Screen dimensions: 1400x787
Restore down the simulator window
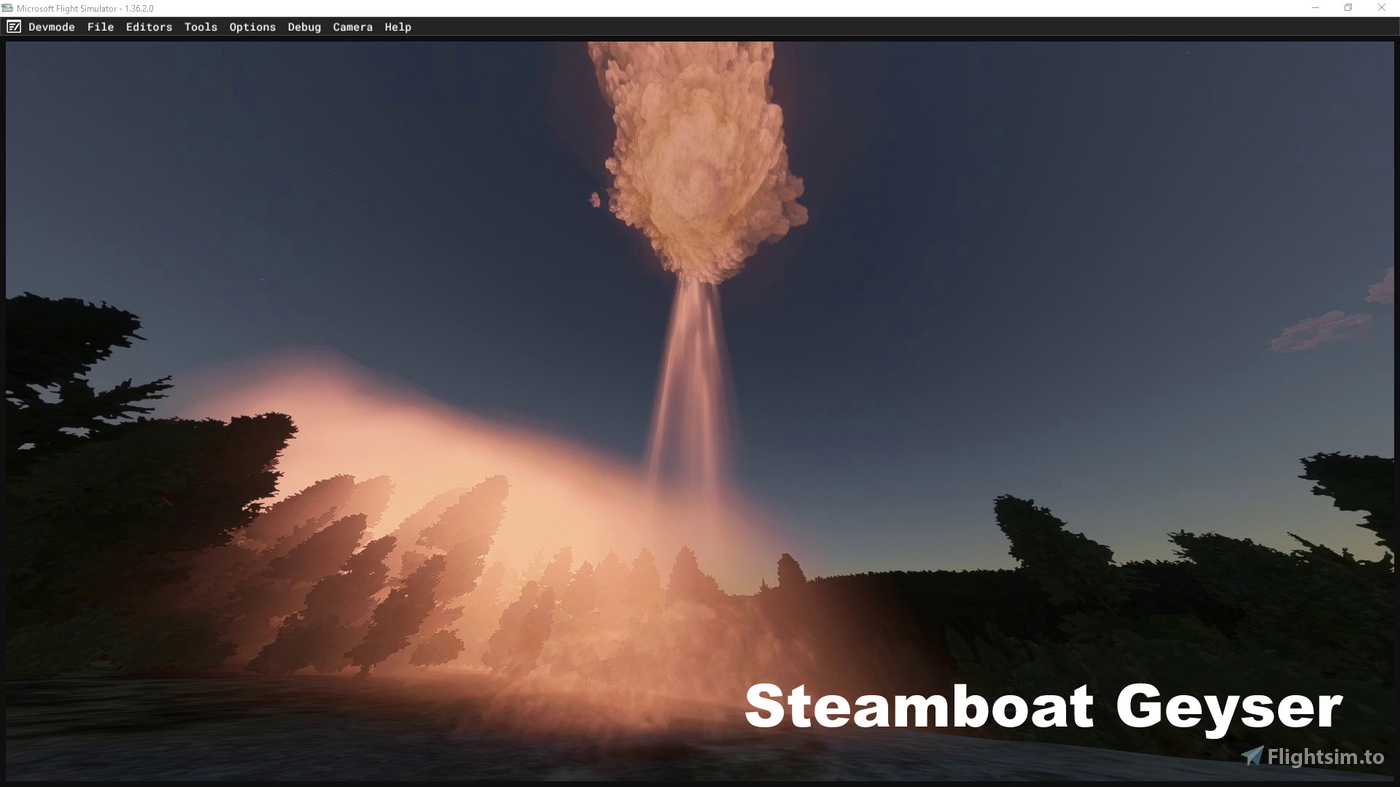[1348, 8]
